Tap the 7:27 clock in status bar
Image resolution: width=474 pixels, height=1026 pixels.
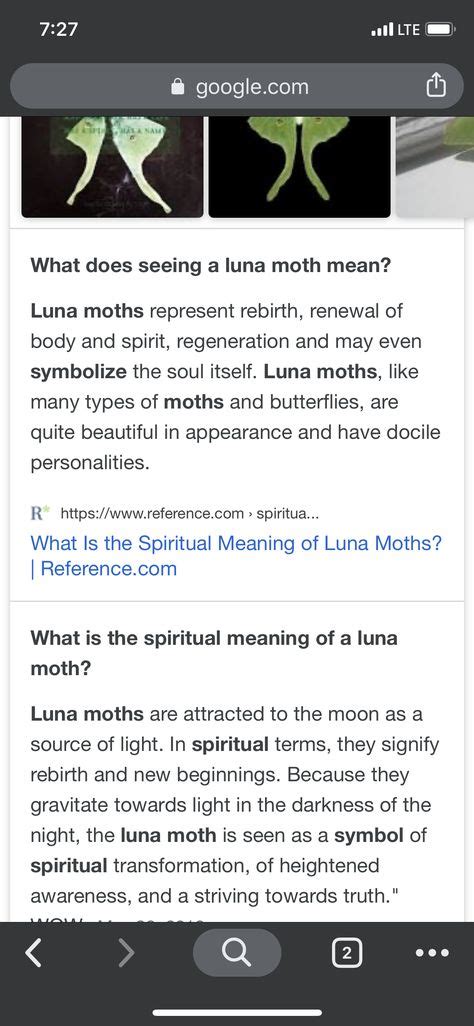(59, 30)
